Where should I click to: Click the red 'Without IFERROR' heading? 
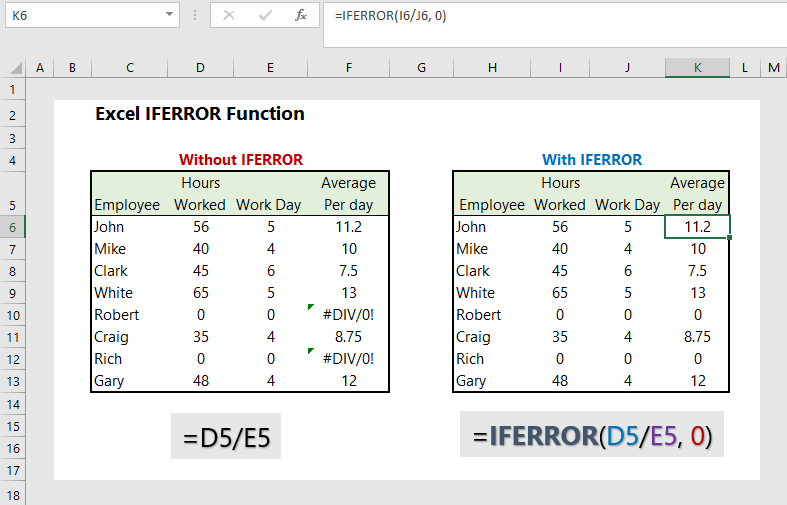tap(241, 160)
